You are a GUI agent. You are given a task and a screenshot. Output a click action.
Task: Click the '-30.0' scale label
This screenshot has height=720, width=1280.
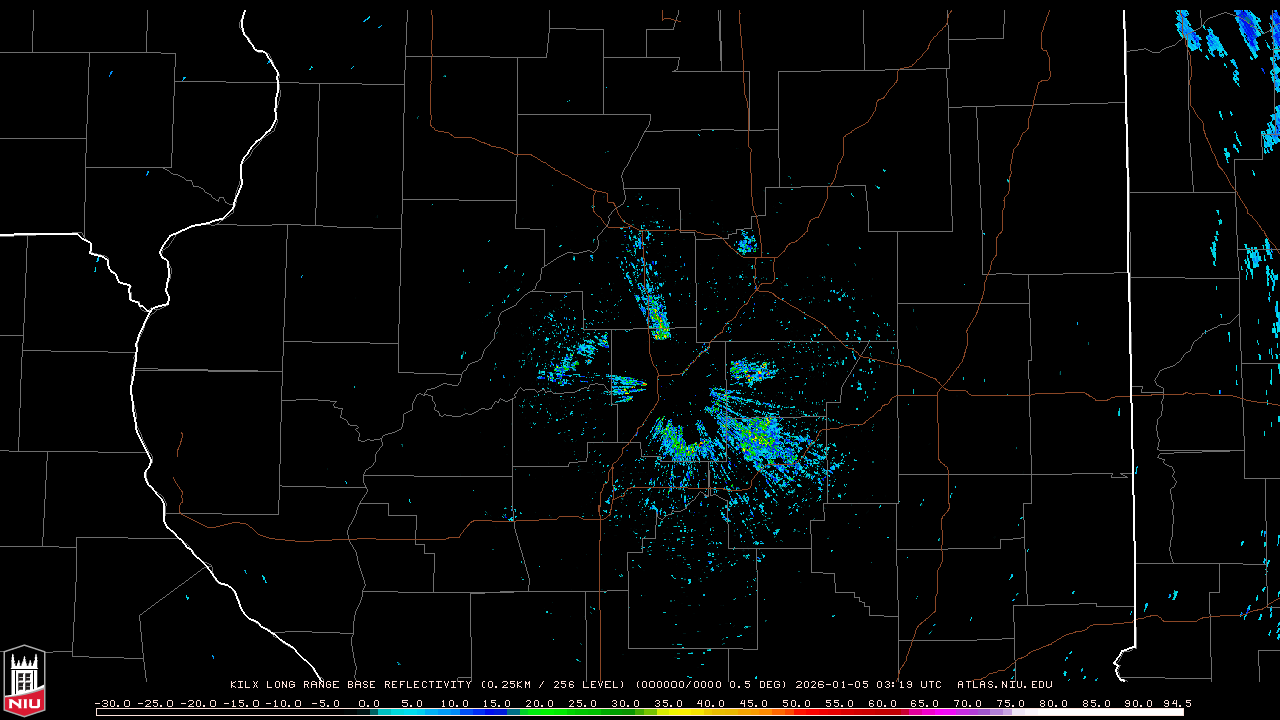coord(112,703)
